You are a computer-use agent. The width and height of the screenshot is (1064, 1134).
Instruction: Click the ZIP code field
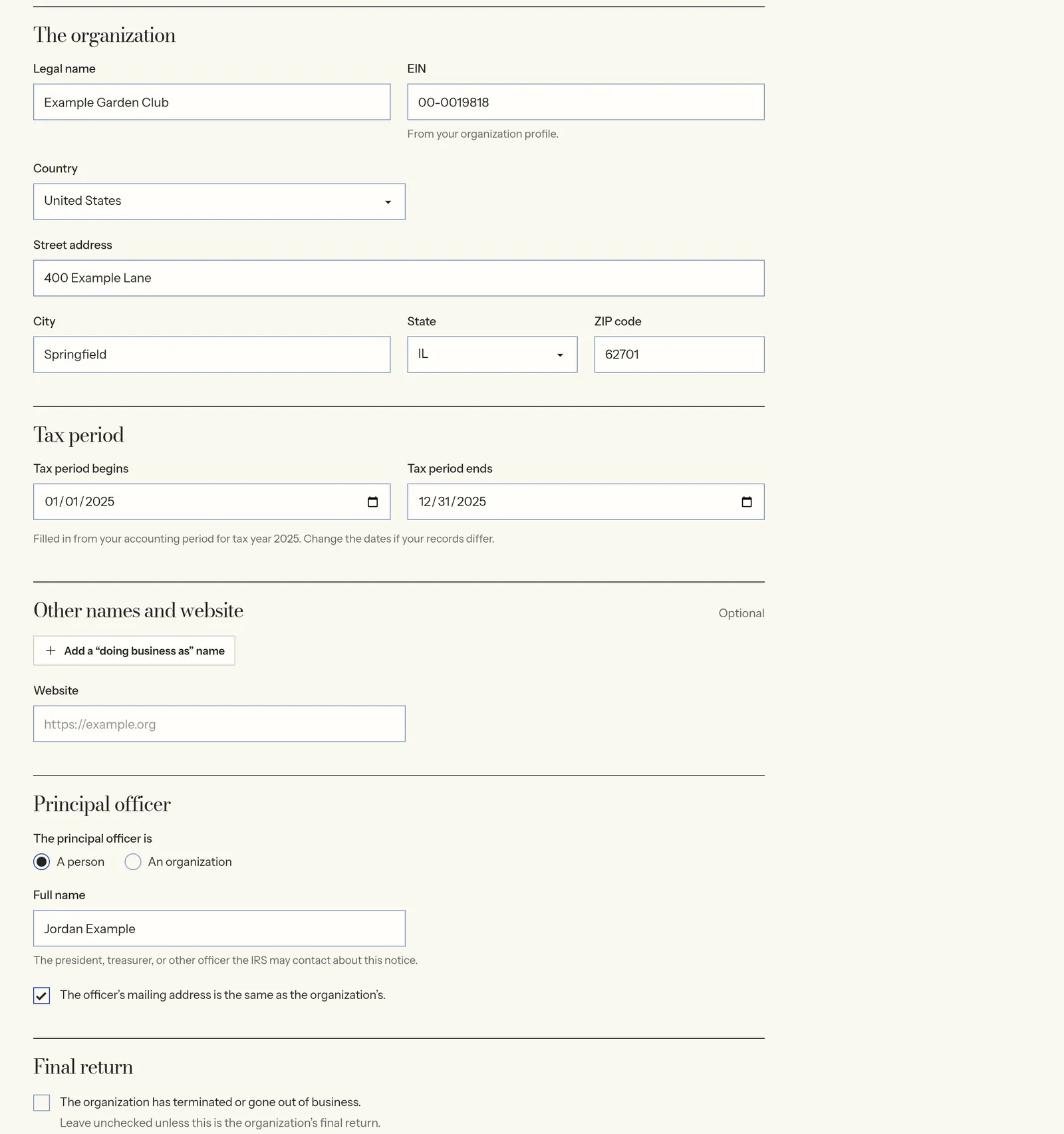pyautogui.click(x=680, y=354)
